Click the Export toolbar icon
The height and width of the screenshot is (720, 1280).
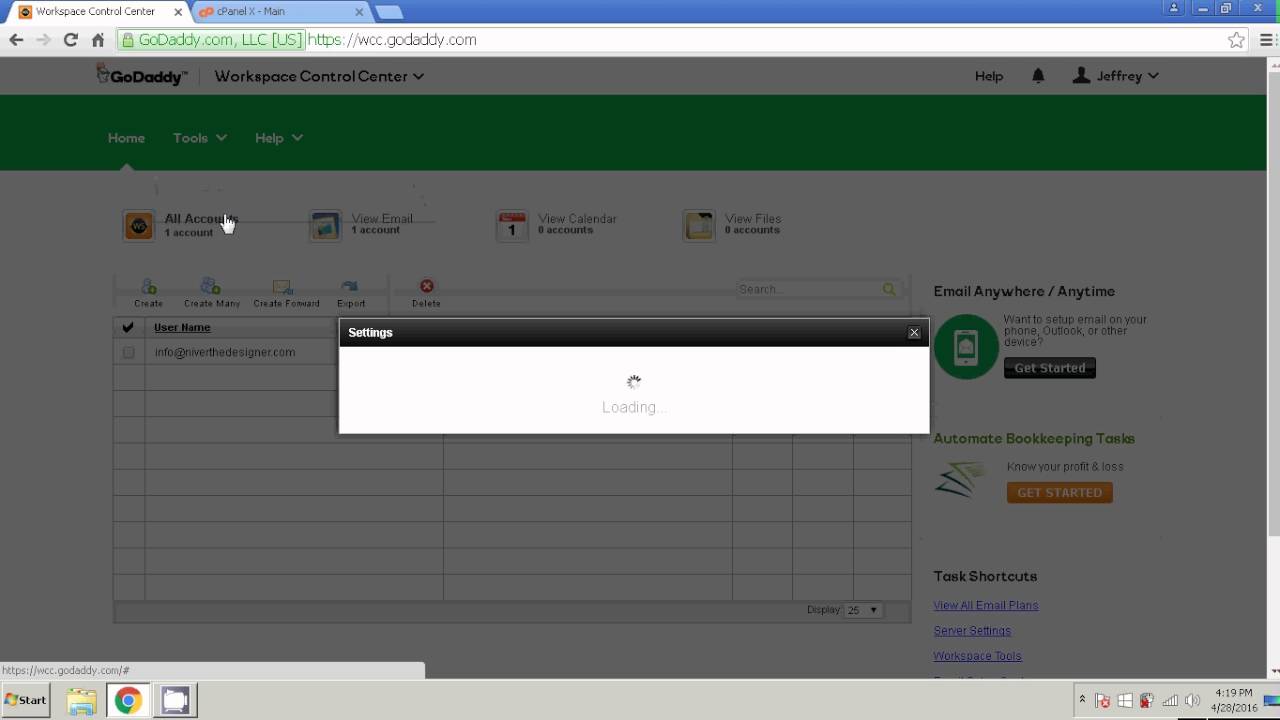[x=349, y=287]
